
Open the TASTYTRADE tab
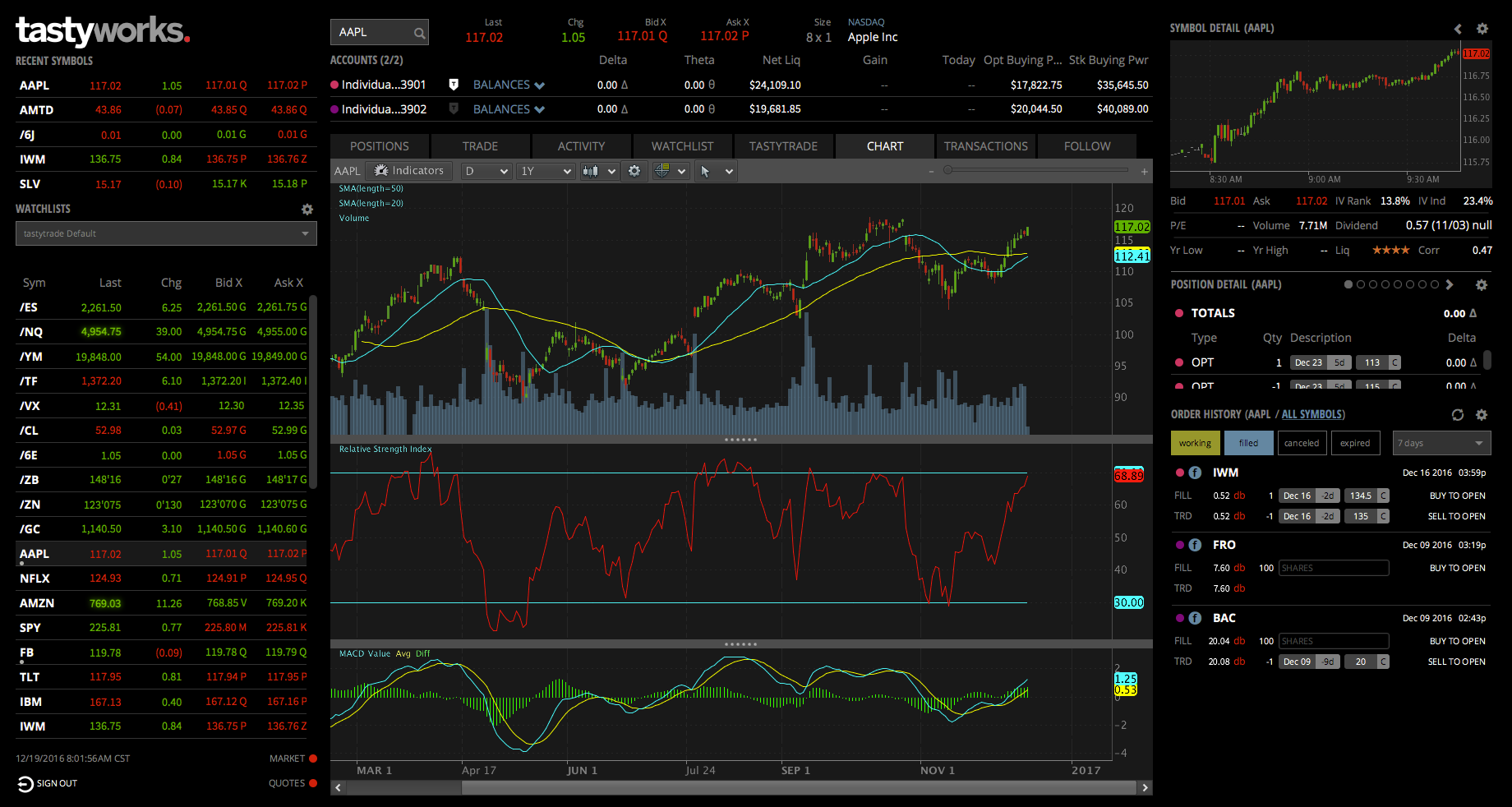point(783,146)
